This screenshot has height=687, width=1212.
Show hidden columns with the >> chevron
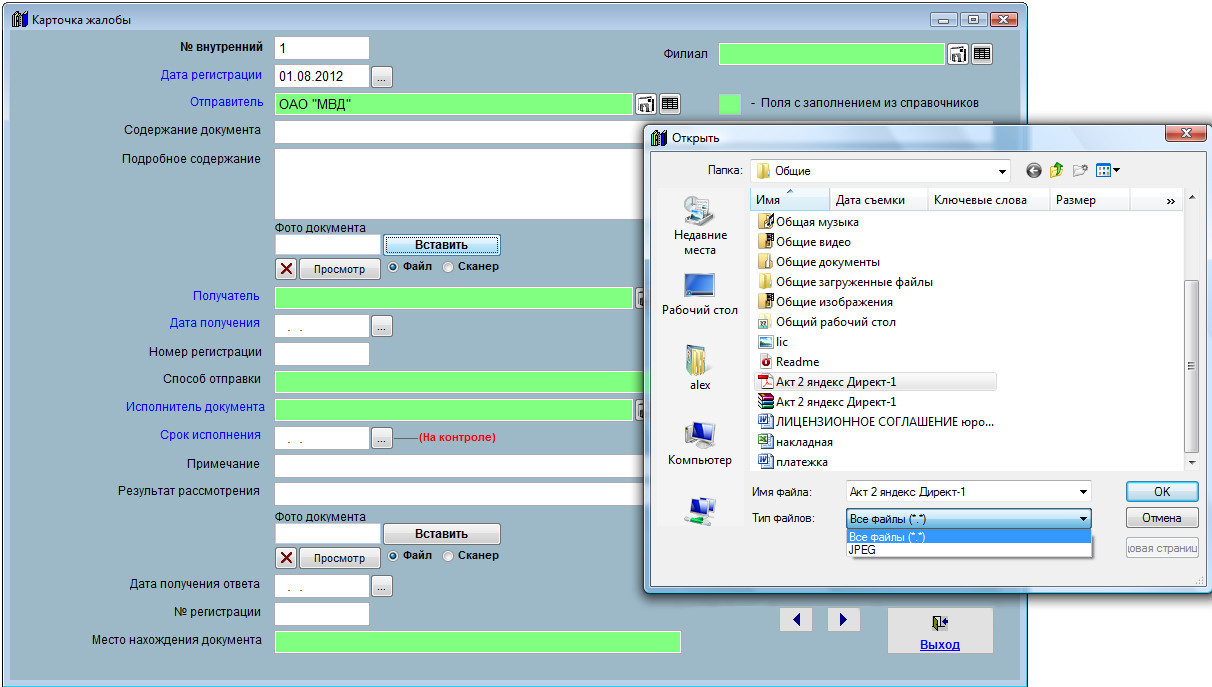coord(1171,201)
